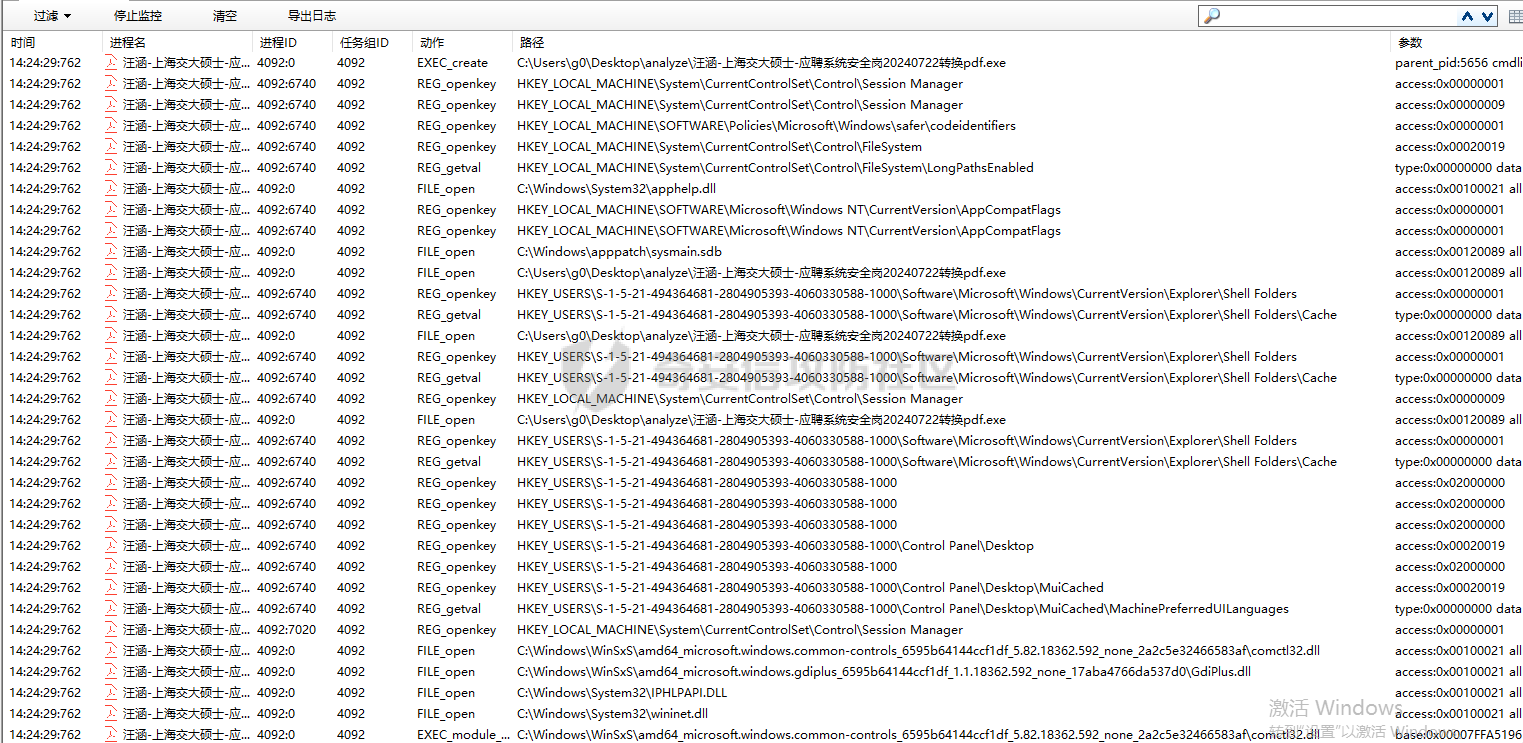The image size is (1523, 743).
Task: Click the grid column layout icon
Action: click(x=1515, y=17)
